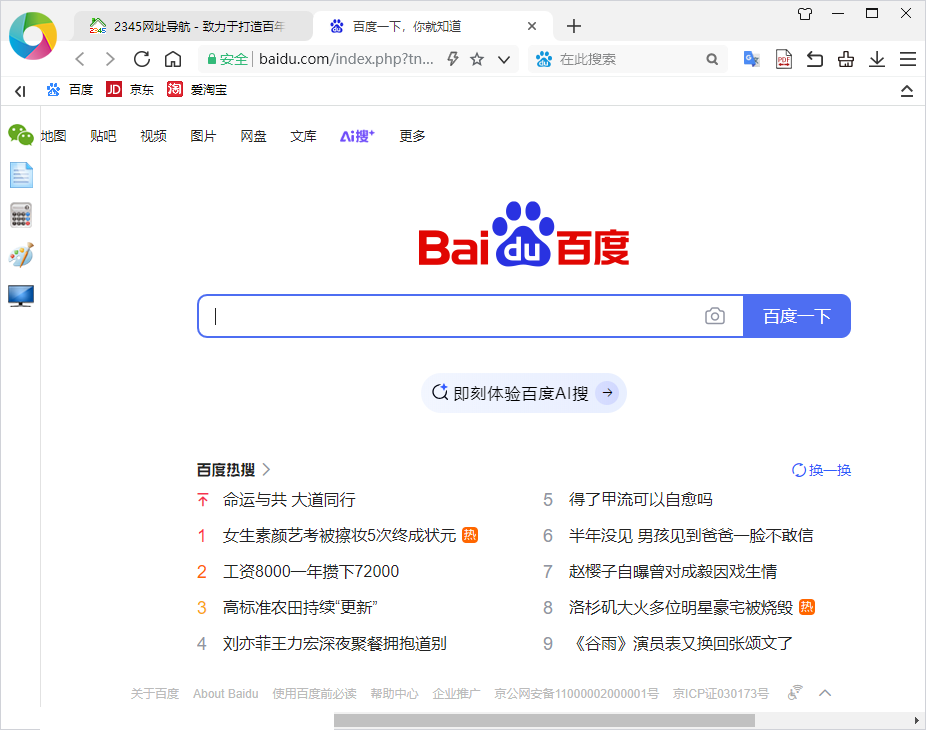Screen dimensions: 926x730
Task: Open the 文库 navigation link
Action: point(304,136)
